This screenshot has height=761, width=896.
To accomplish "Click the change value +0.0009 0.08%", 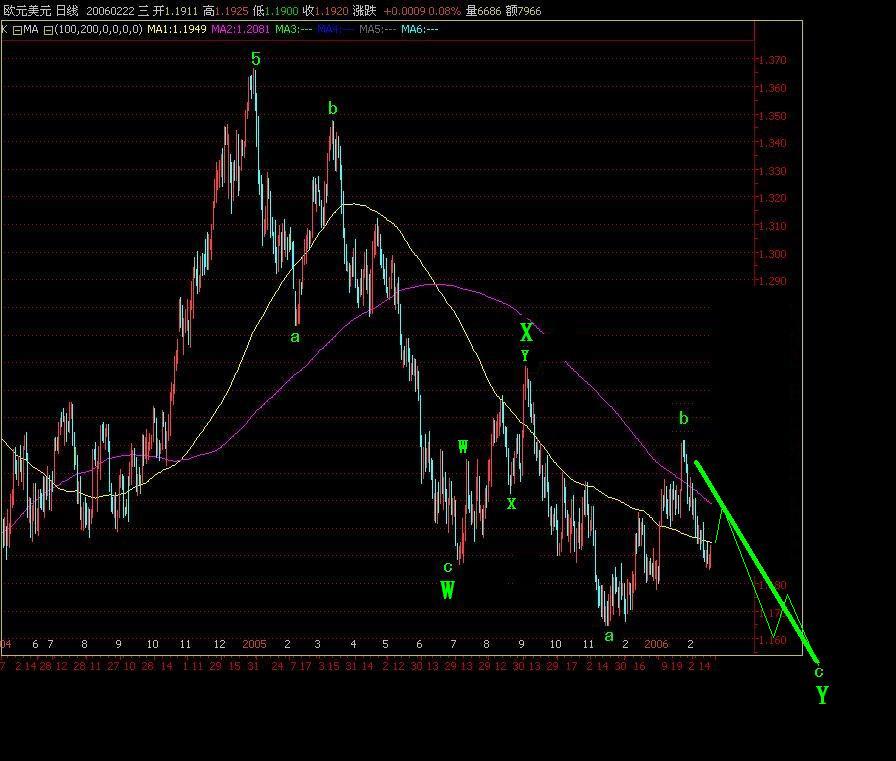I will 422,11.
